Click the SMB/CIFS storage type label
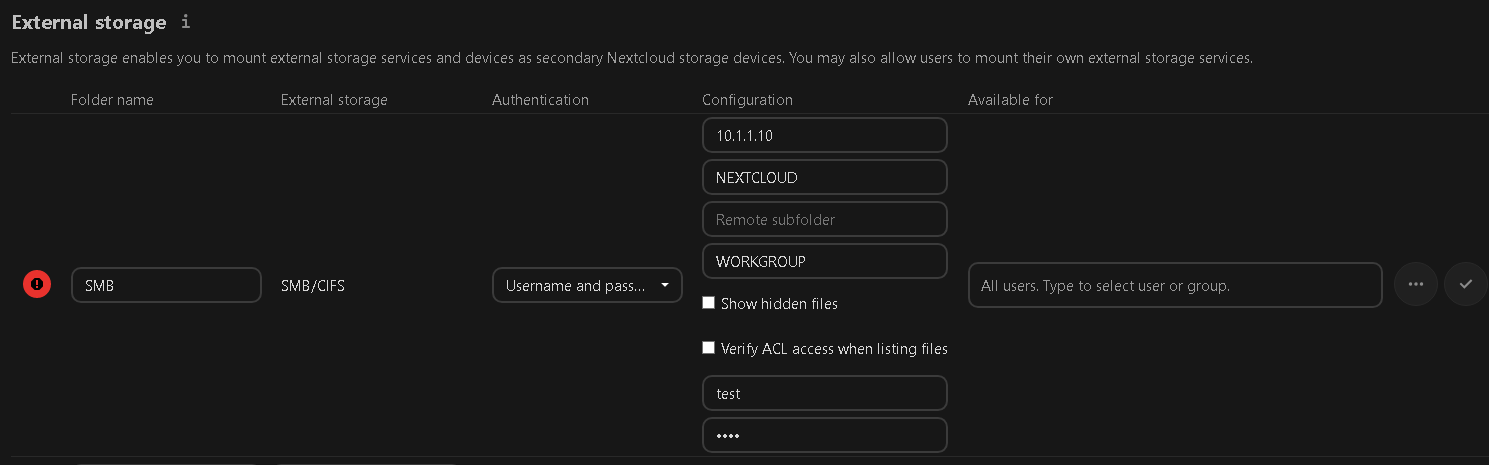The height and width of the screenshot is (465, 1489). (313, 286)
